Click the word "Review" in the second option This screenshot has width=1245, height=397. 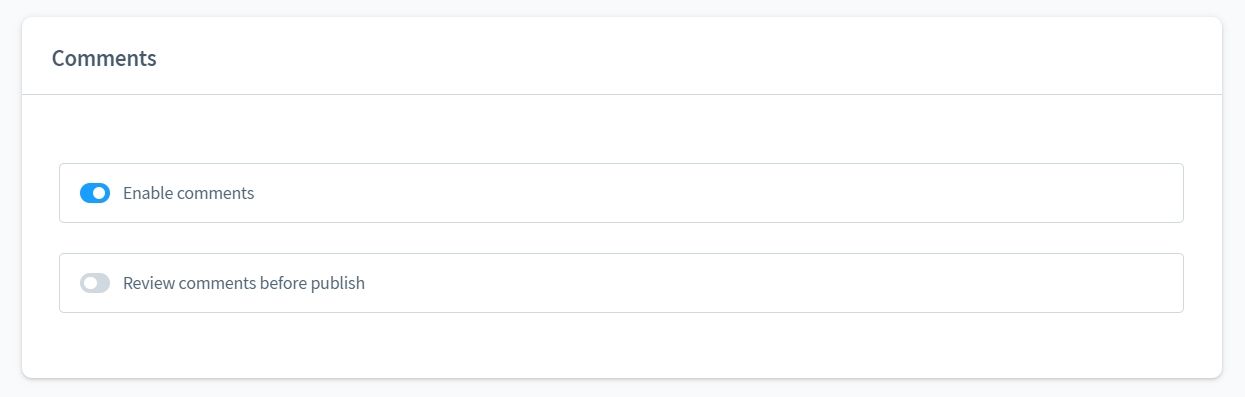146,283
